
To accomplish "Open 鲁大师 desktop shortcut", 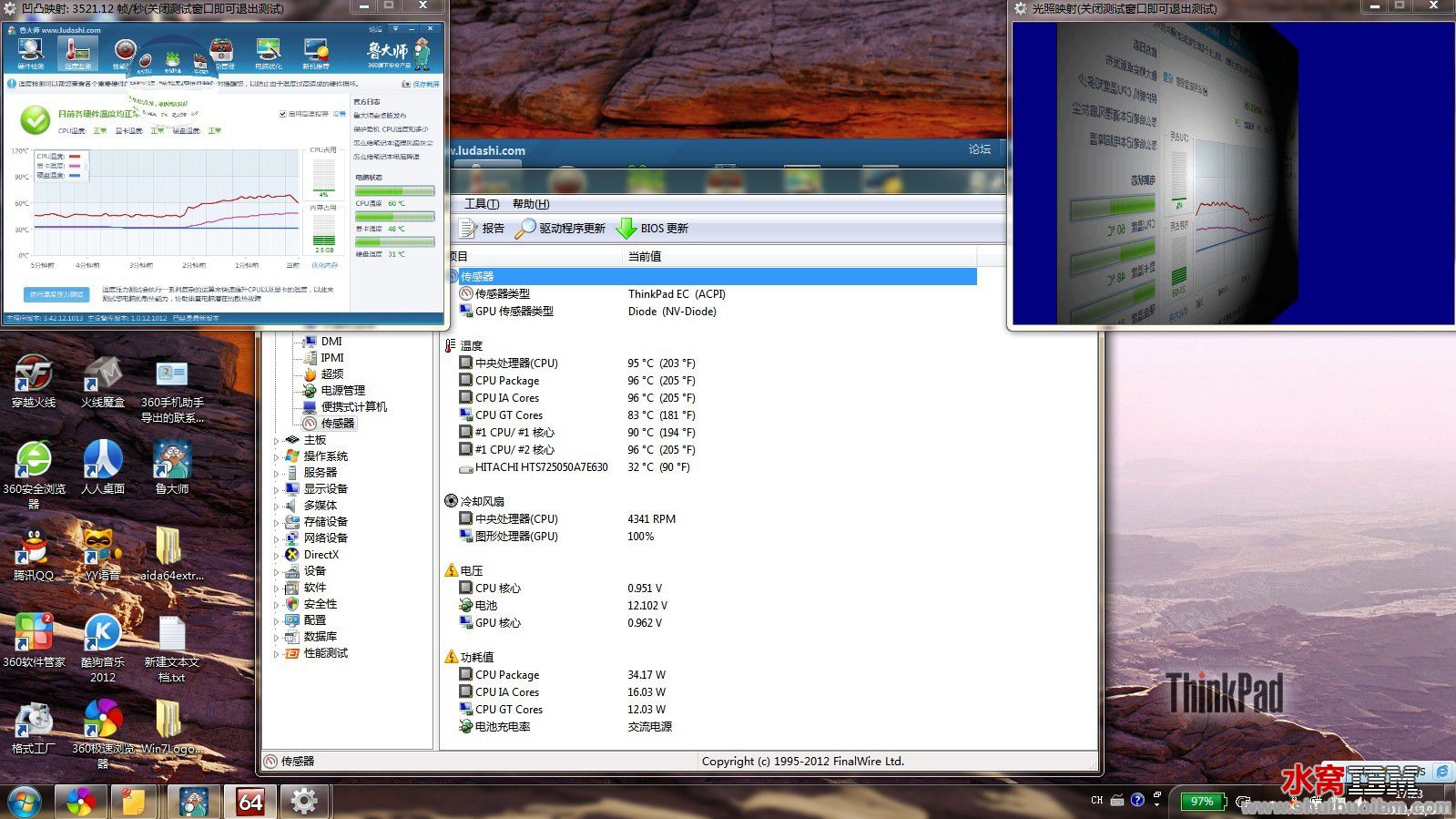I will click(x=171, y=467).
